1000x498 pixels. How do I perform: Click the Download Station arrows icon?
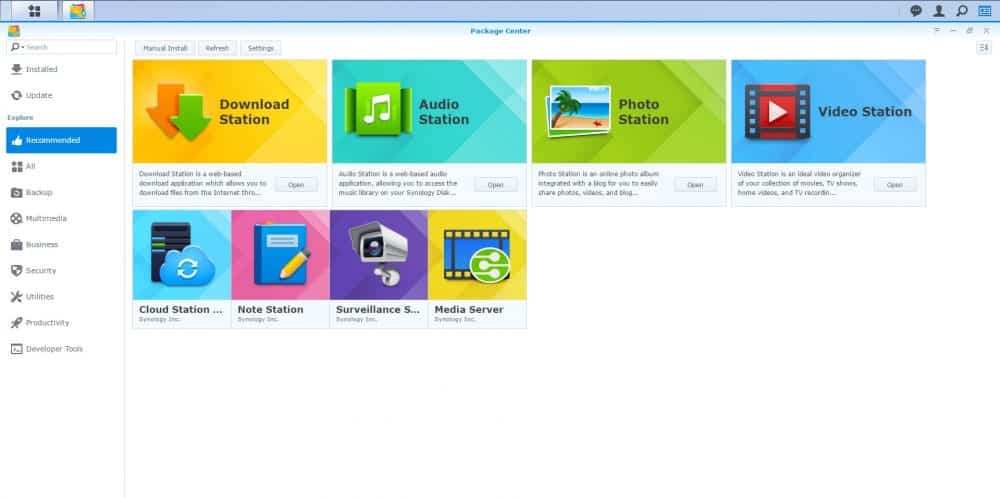[x=178, y=112]
